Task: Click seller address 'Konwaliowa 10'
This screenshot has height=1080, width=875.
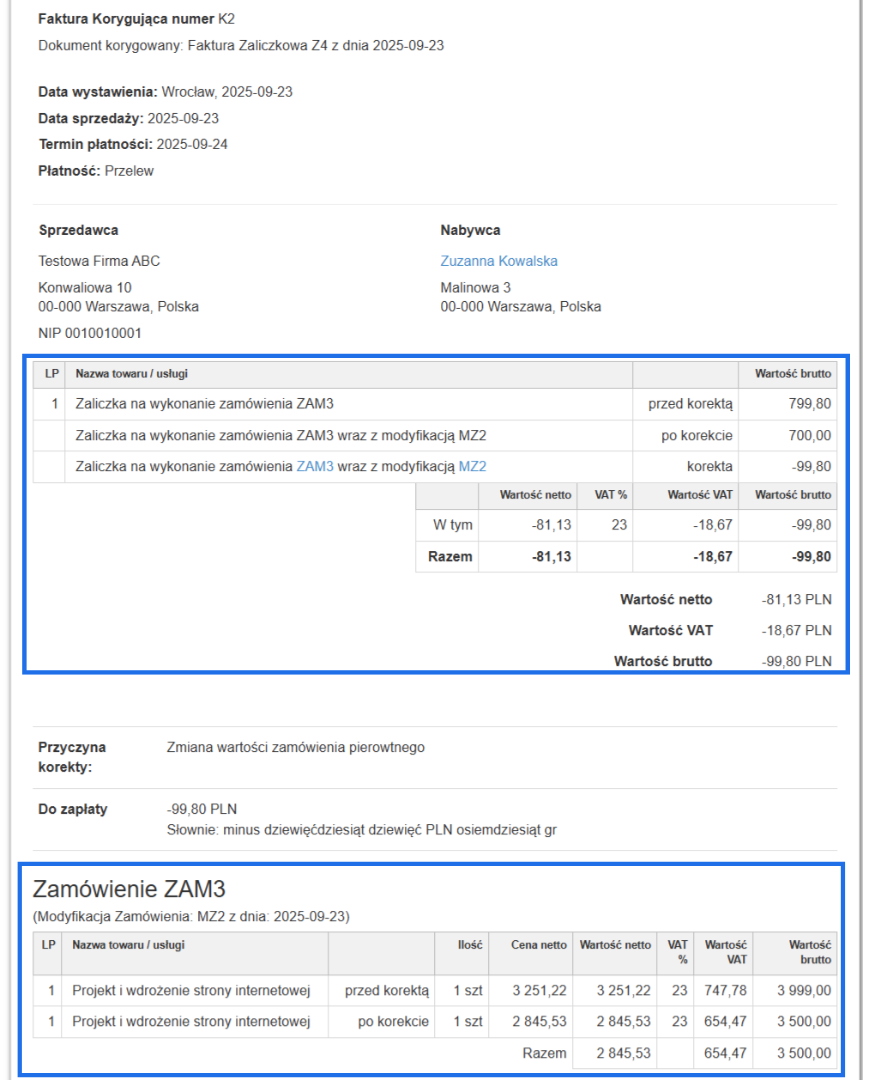Action: pos(85,287)
